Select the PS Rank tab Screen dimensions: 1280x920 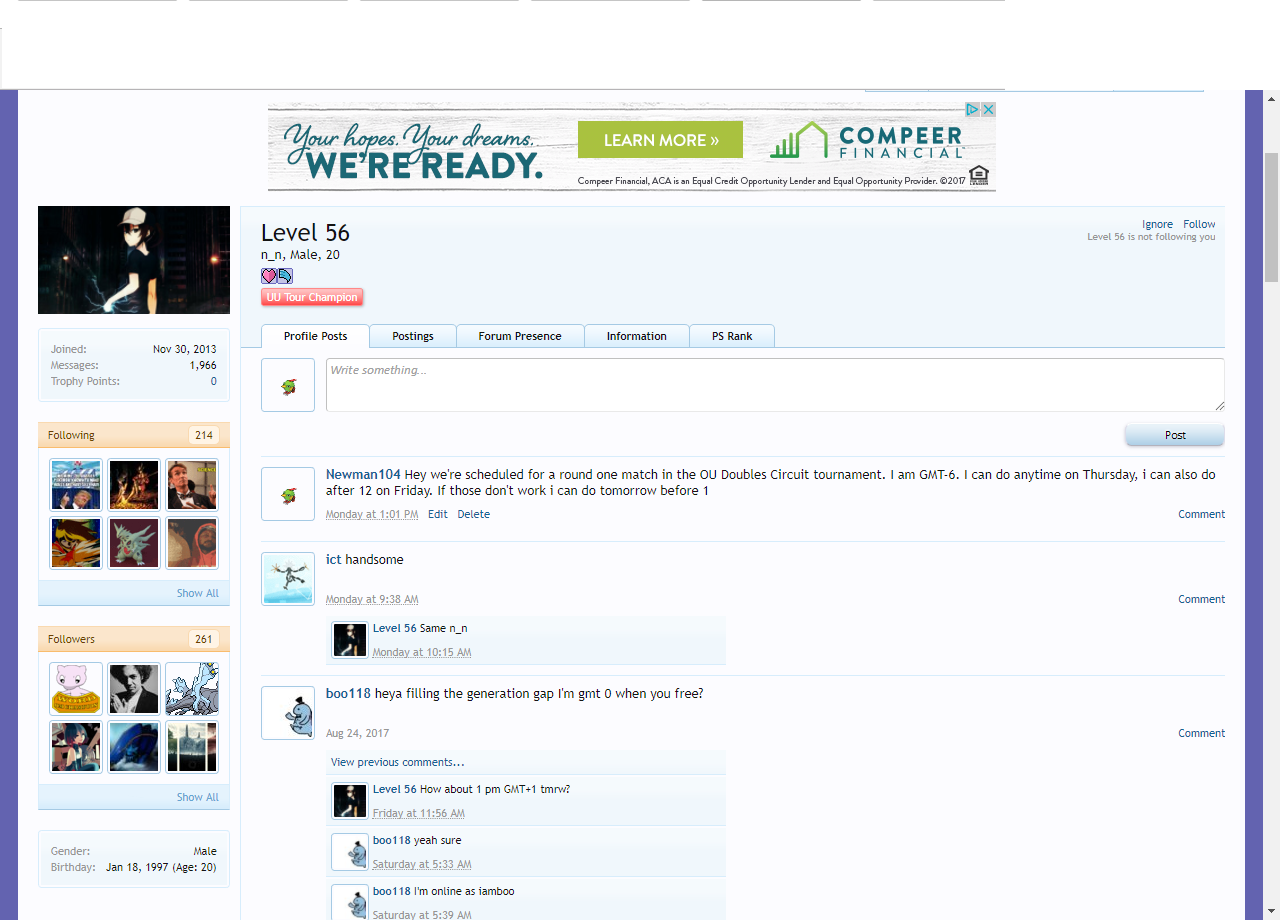coord(731,336)
